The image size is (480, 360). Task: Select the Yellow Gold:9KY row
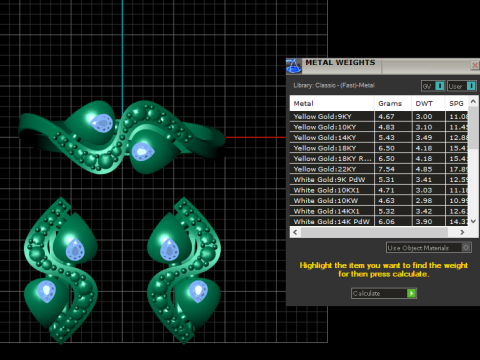click(x=379, y=116)
